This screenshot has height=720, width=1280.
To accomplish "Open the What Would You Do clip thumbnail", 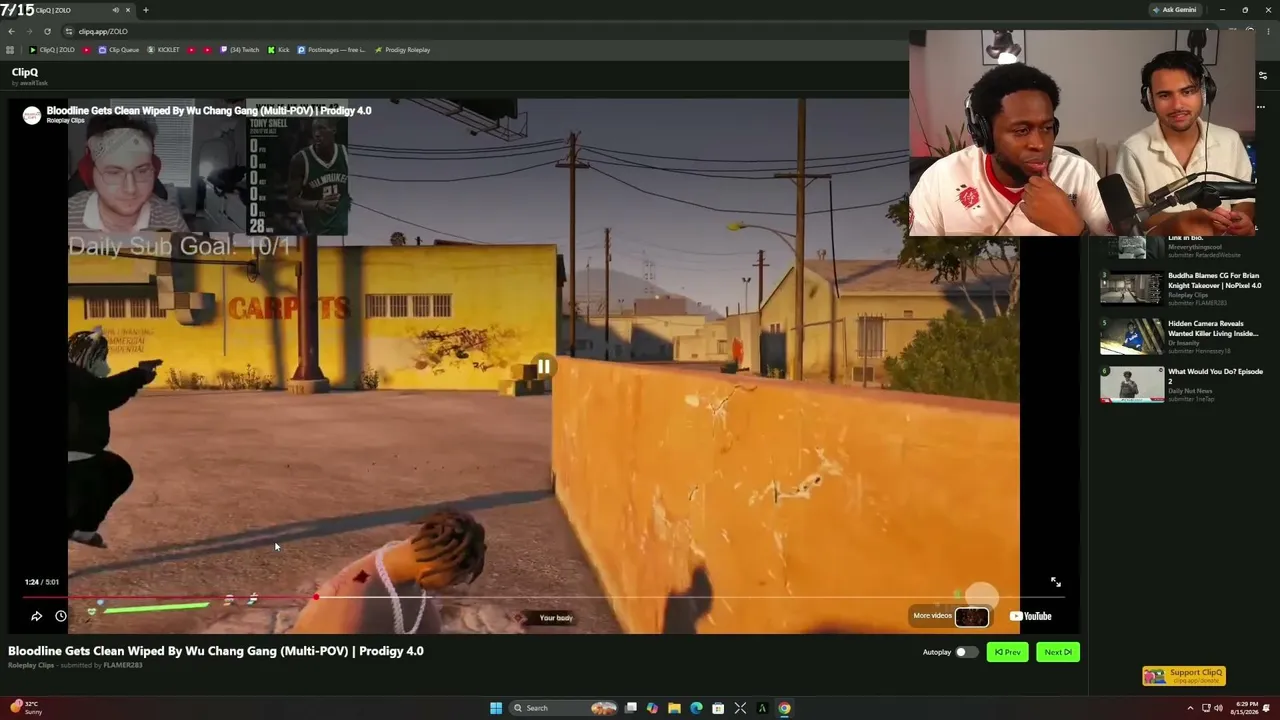I will 1132,385.
